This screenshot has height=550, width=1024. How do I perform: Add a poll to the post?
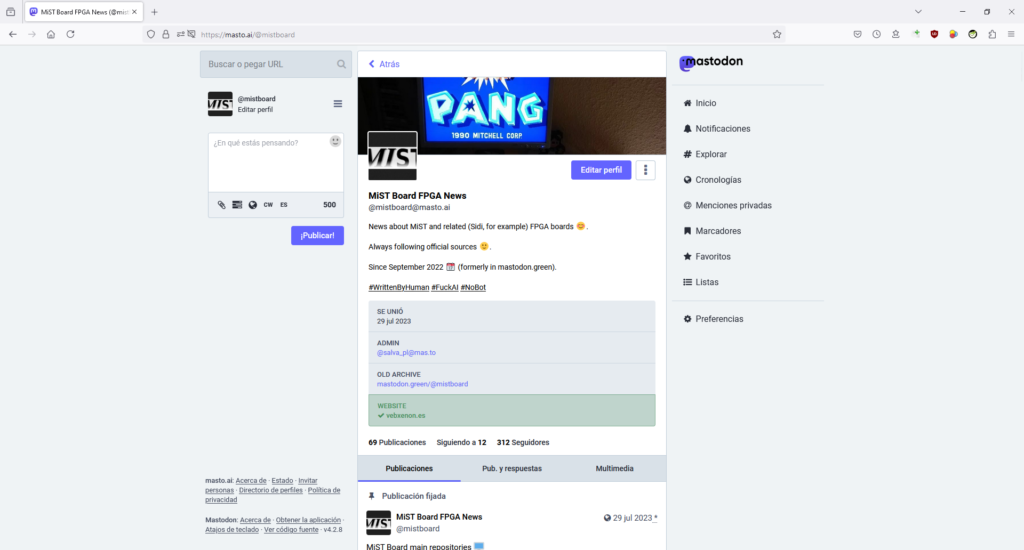pyautogui.click(x=237, y=204)
